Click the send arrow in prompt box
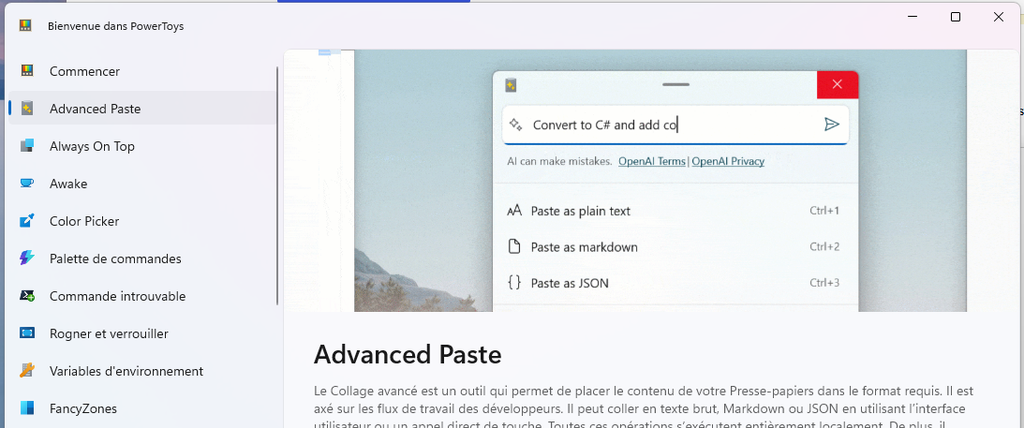Image resolution: width=1024 pixels, height=428 pixels. [831, 125]
